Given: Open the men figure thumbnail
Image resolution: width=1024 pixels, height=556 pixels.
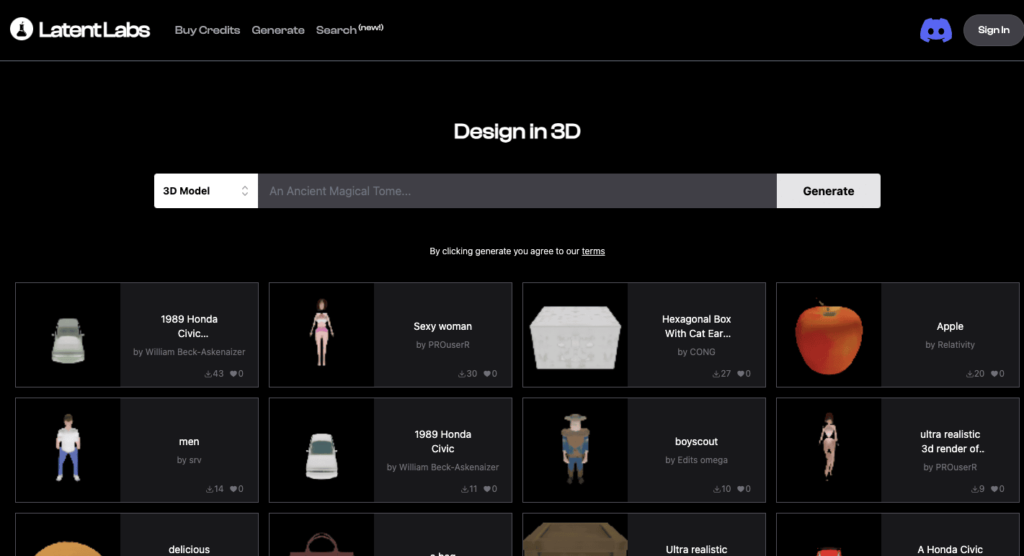Looking at the screenshot, I should (68, 448).
